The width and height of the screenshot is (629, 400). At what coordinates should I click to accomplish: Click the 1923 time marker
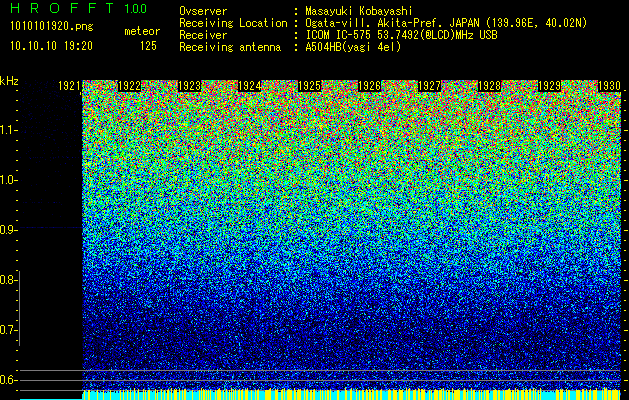pos(189,86)
